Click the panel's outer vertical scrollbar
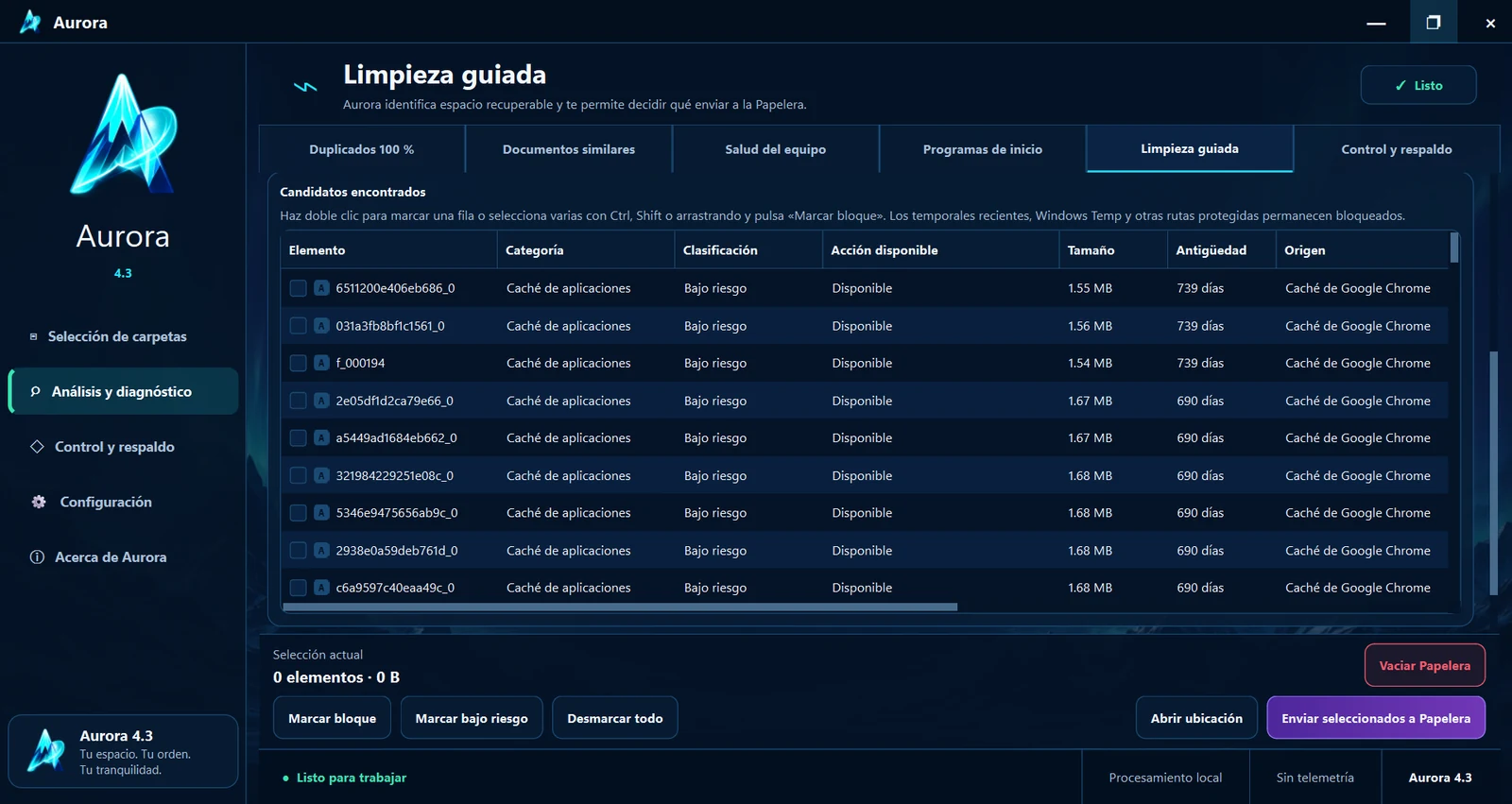This screenshot has height=804, width=1512. pyautogui.click(x=1494, y=472)
